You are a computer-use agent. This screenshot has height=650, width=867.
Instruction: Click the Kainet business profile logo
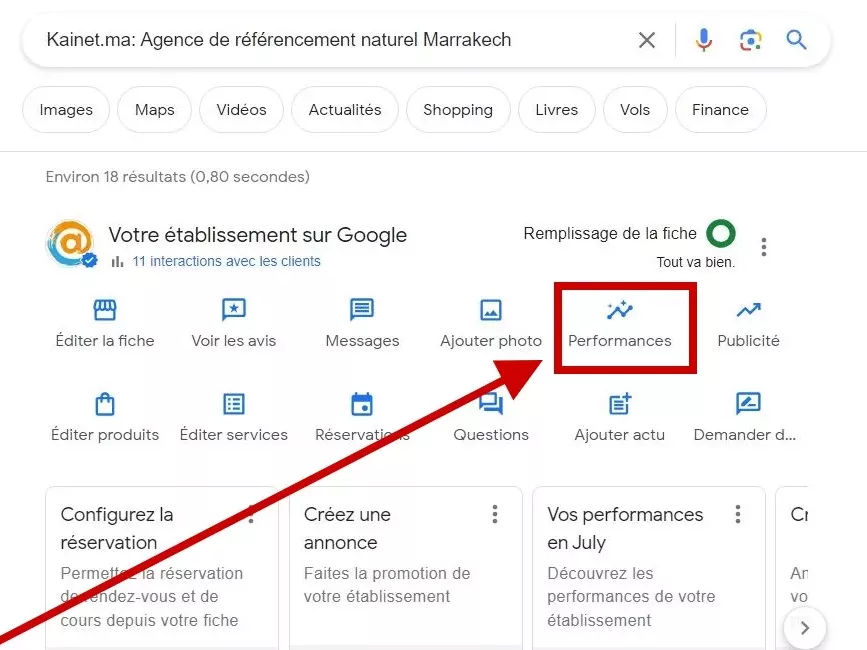[72, 244]
